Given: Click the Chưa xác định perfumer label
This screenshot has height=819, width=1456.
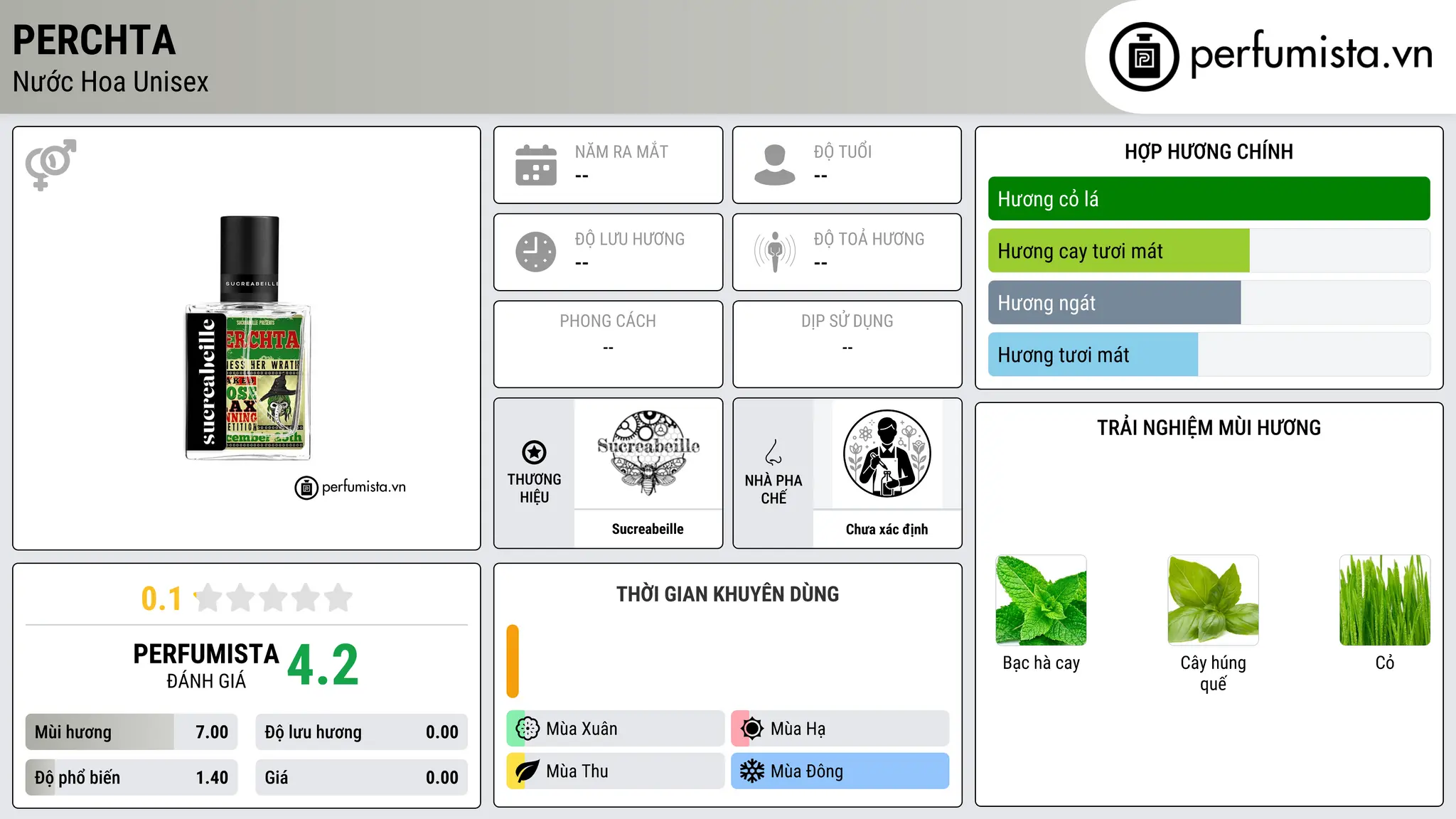Looking at the screenshot, I should click(x=887, y=529).
